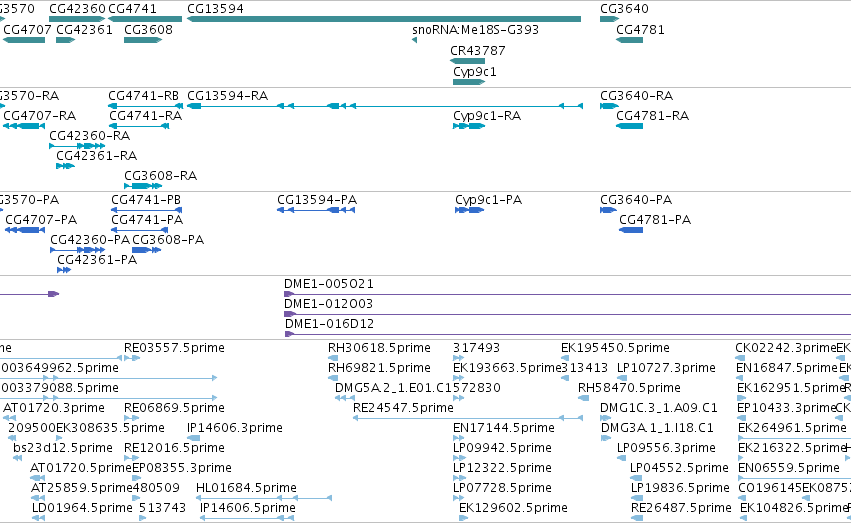Click the CG4741-PA coding sequence label
The width and height of the screenshot is (851, 523).
pyautogui.click(x=147, y=220)
